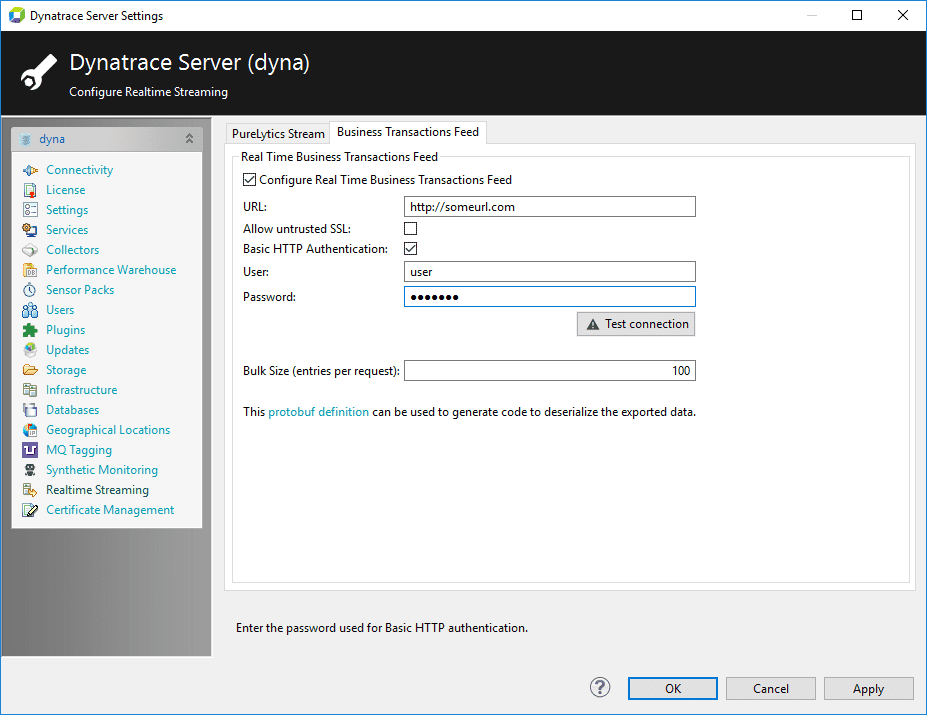Open the Performance Warehouse section
Screen dimensions: 927x715
pos(111,270)
